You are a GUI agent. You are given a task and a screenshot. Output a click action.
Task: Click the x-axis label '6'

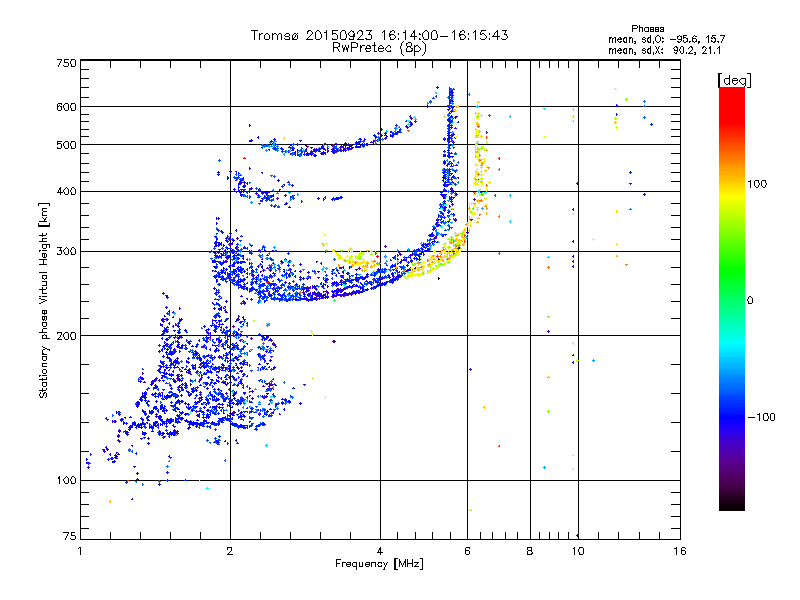(x=467, y=551)
